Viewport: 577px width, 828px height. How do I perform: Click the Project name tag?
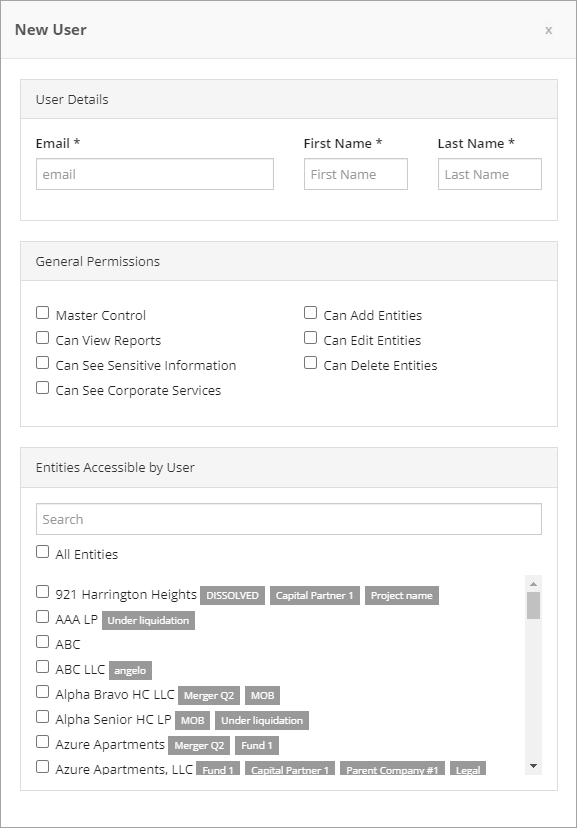(x=402, y=596)
